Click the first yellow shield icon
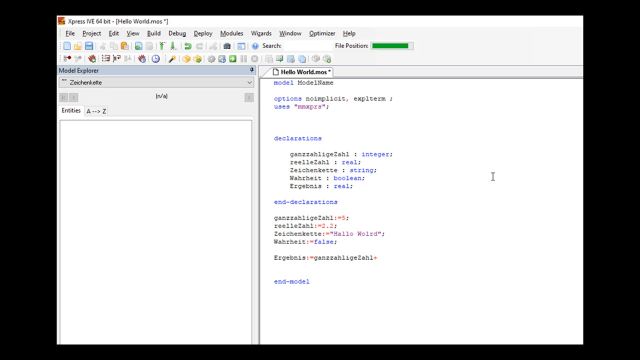640x360 pixels. tap(187, 59)
